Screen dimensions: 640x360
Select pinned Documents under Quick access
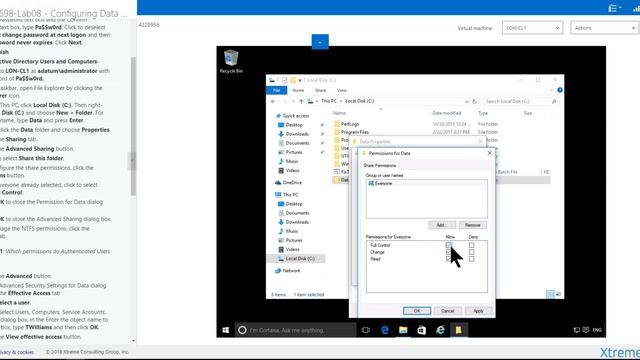[x=297, y=143]
